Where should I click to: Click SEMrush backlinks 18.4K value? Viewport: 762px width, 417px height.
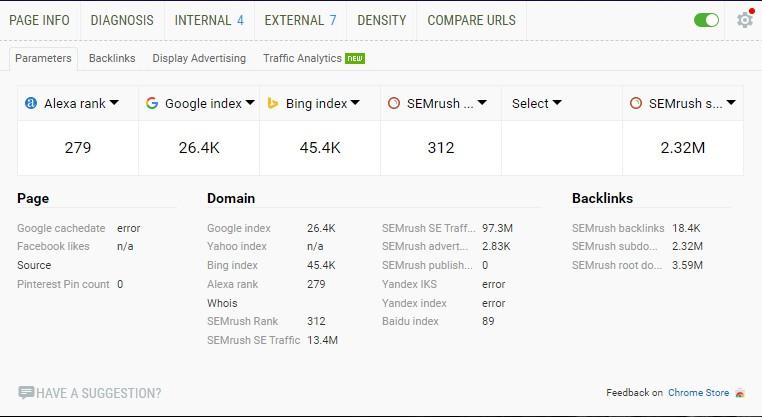[x=686, y=228]
